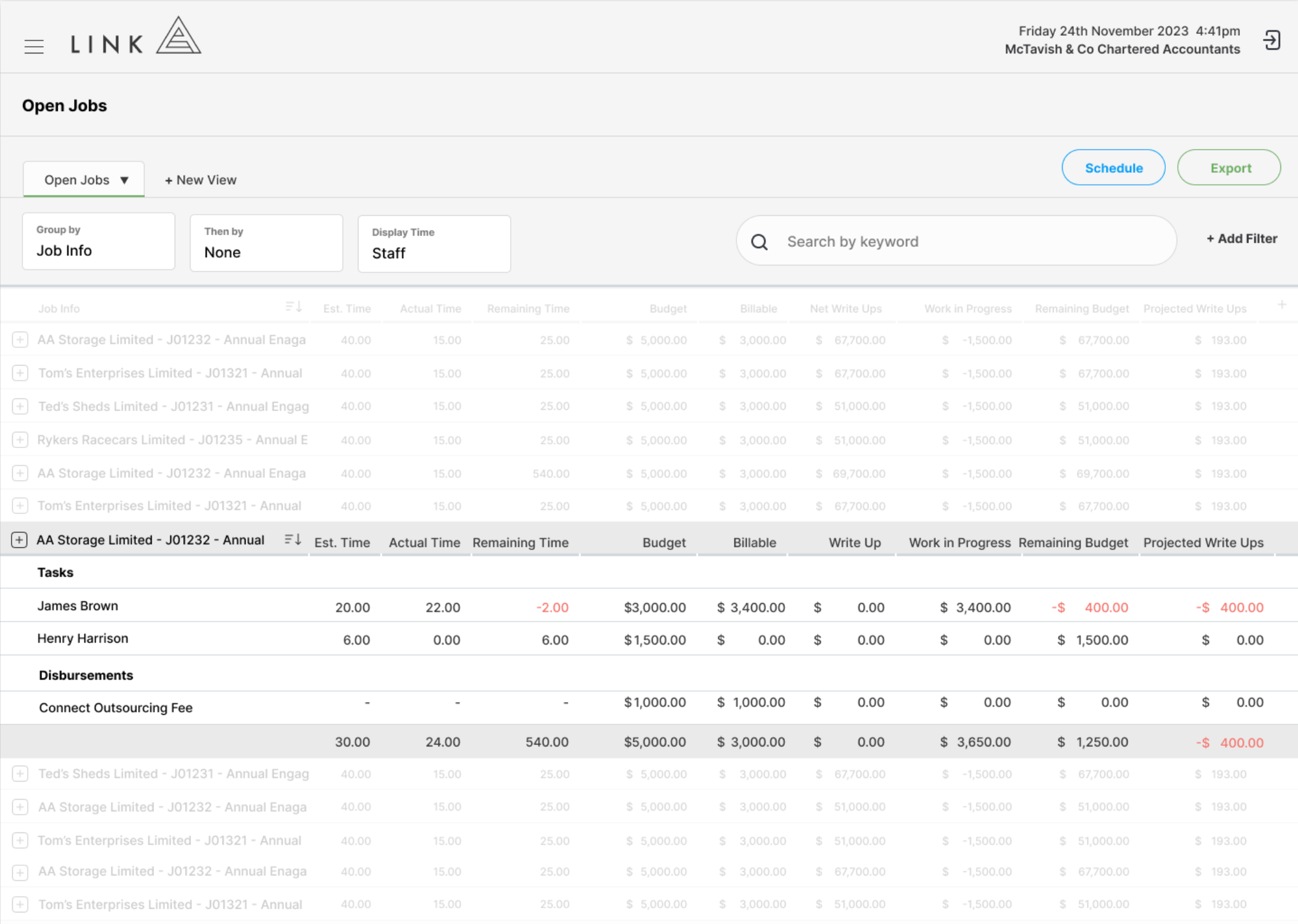The image size is (1298, 924).
Task: Click the search magnifier icon
Action: pos(759,242)
